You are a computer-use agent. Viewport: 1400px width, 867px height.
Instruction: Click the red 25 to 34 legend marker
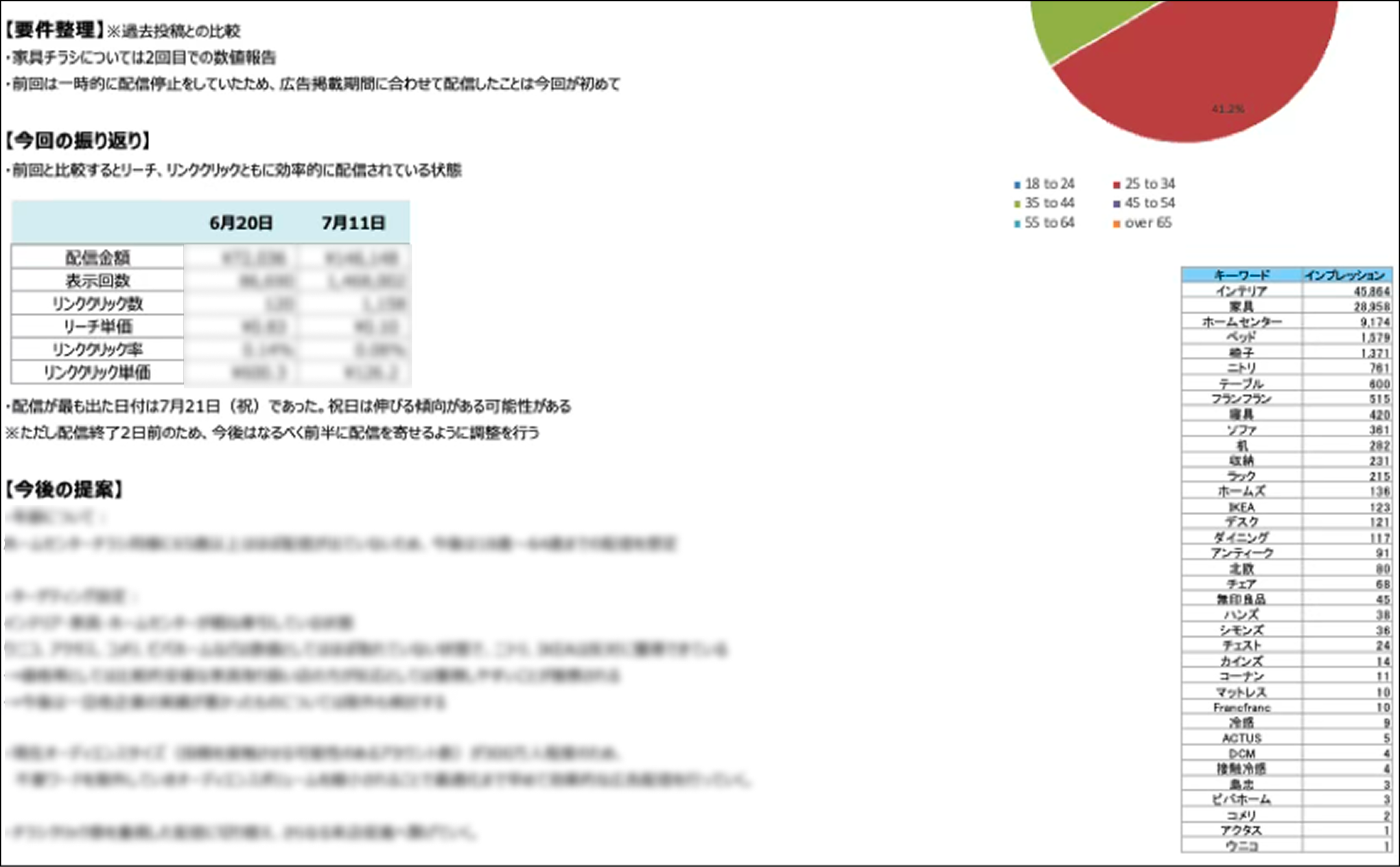1117,185
